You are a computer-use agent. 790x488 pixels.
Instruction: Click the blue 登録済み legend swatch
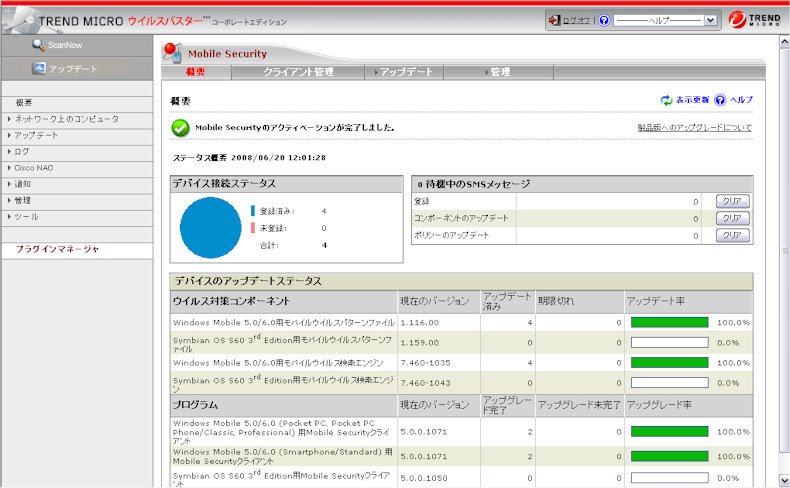pos(253,211)
